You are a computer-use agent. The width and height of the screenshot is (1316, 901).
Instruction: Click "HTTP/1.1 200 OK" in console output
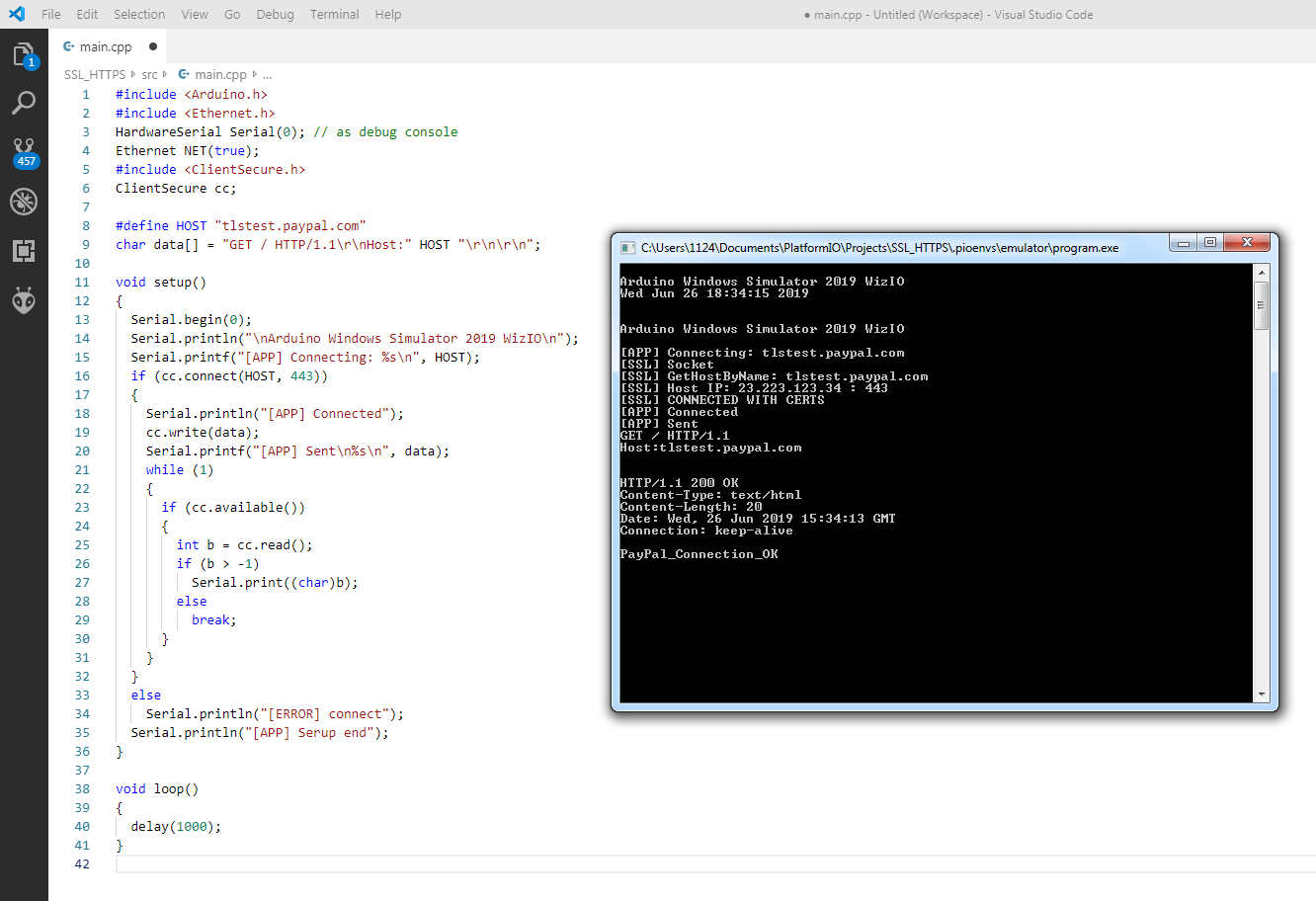click(x=680, y=483)
